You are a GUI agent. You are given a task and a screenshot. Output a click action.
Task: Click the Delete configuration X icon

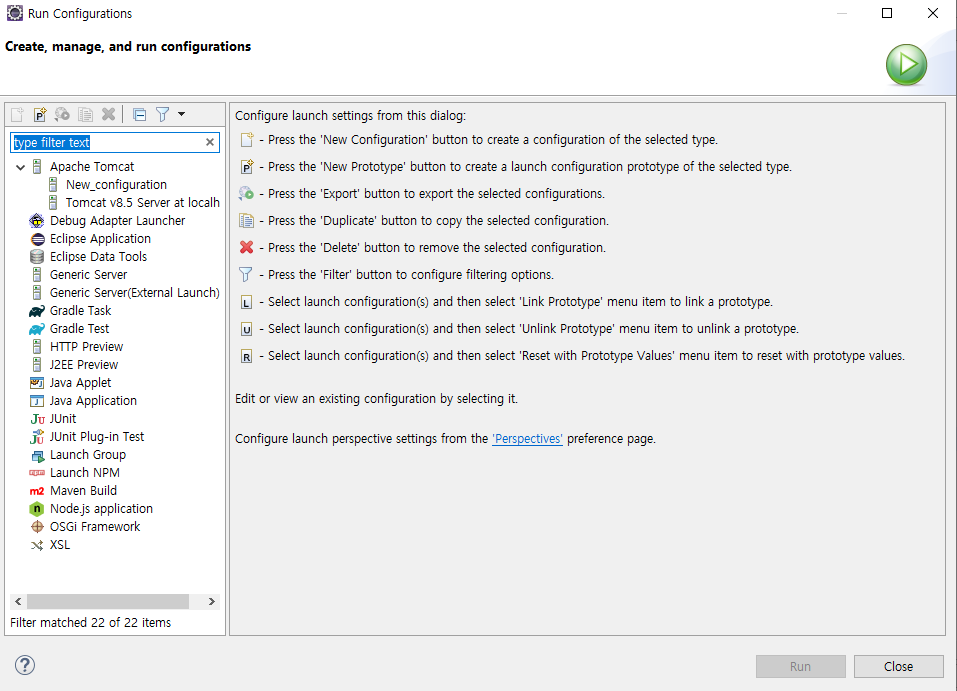click(109, 114)
